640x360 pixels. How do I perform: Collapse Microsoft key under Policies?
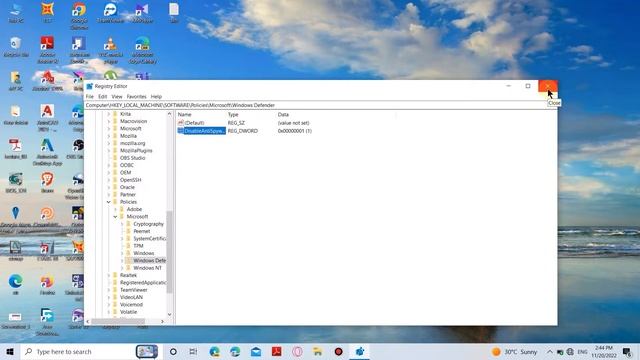click(115, 216)
